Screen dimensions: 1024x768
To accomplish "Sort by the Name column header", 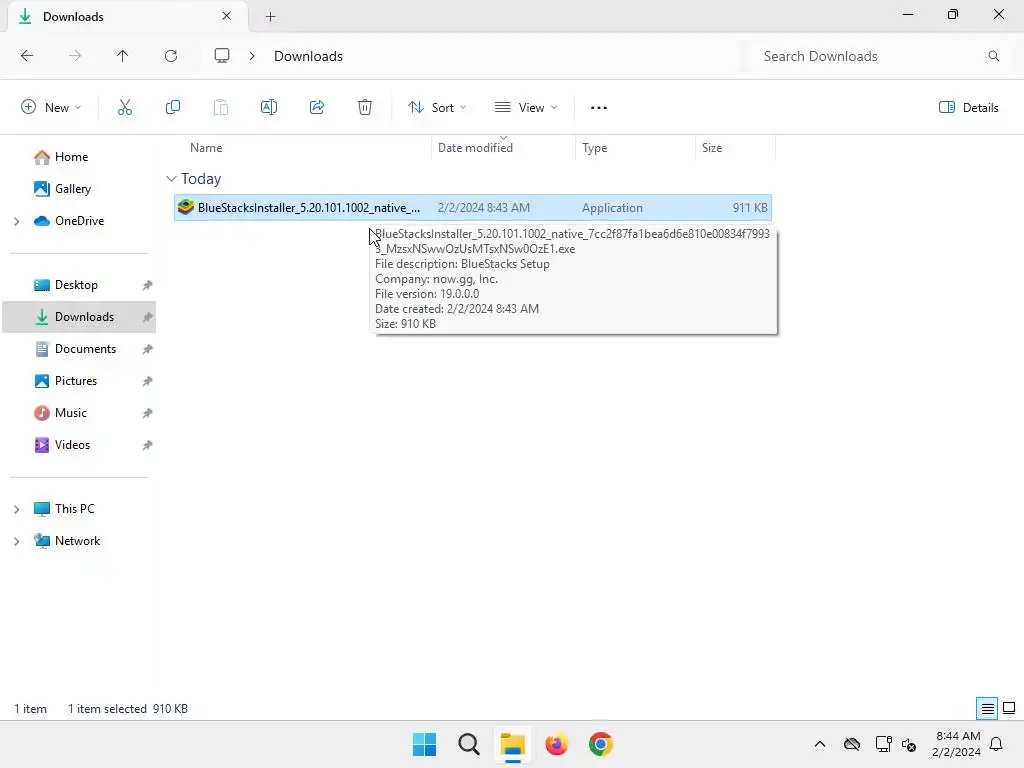I will point(206,148).
